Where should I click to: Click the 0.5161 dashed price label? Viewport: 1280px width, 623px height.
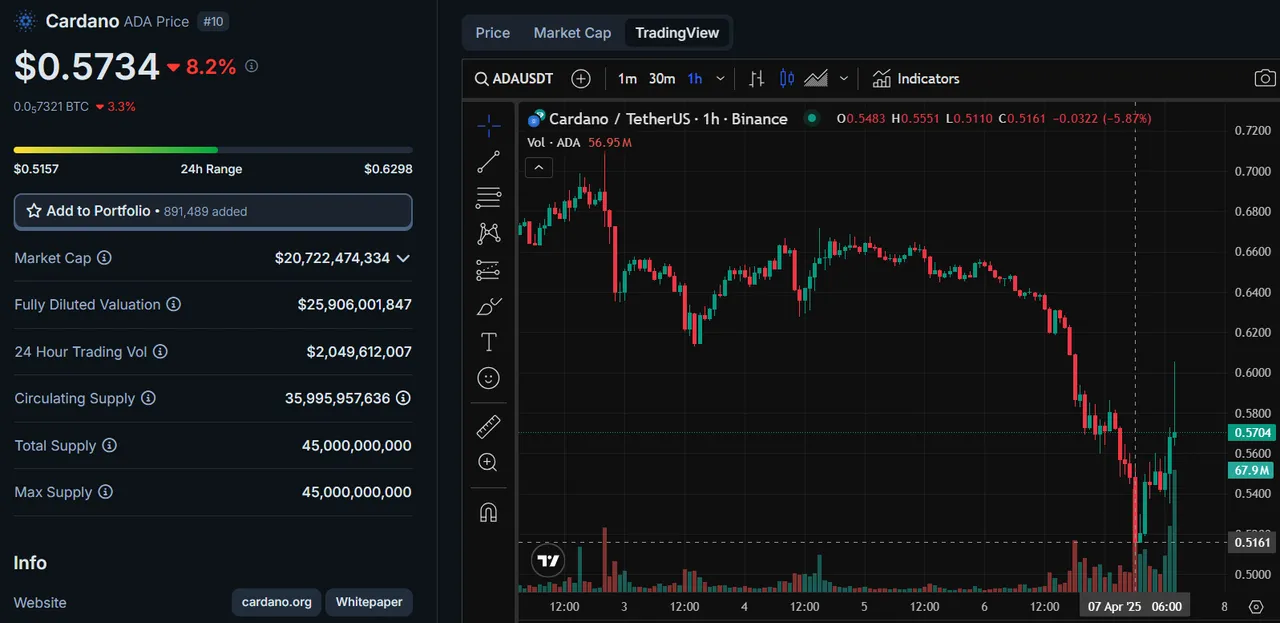(1252, 542)
